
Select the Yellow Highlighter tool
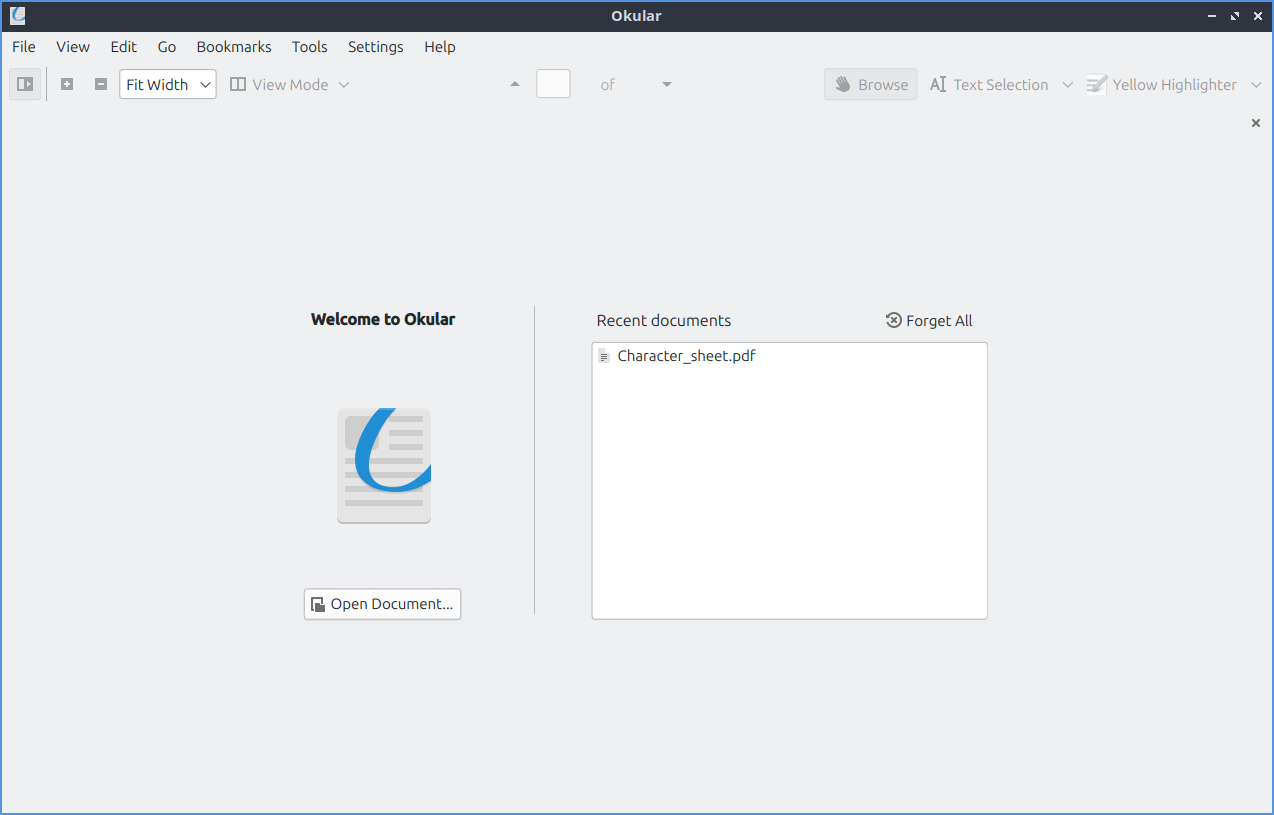click(x=1162, y=85)
